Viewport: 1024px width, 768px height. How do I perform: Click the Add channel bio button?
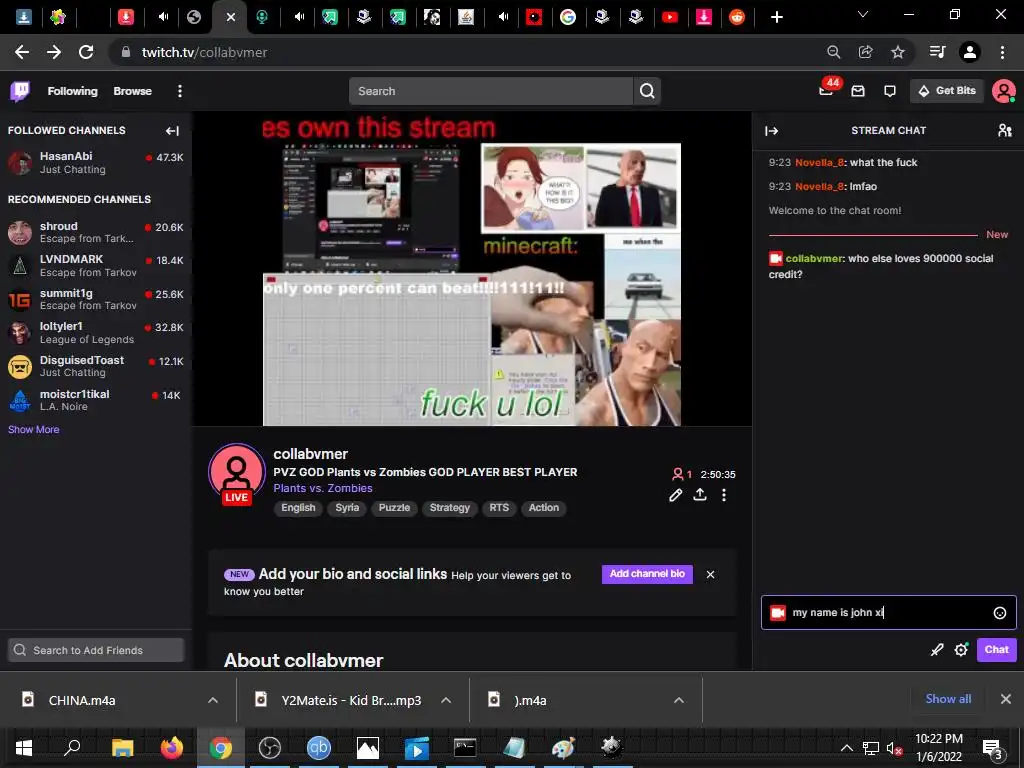tap(647, 574)
